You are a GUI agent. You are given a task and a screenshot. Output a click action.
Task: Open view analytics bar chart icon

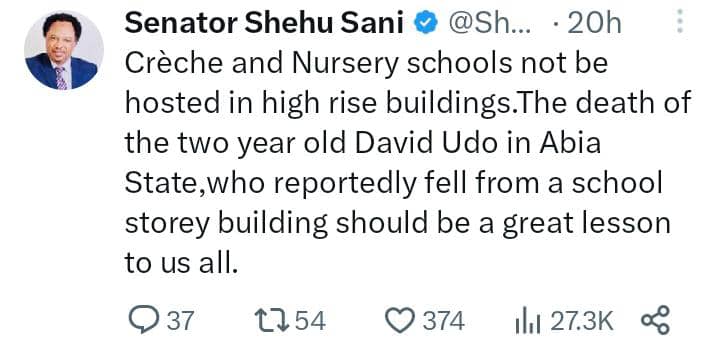(530, 321)
